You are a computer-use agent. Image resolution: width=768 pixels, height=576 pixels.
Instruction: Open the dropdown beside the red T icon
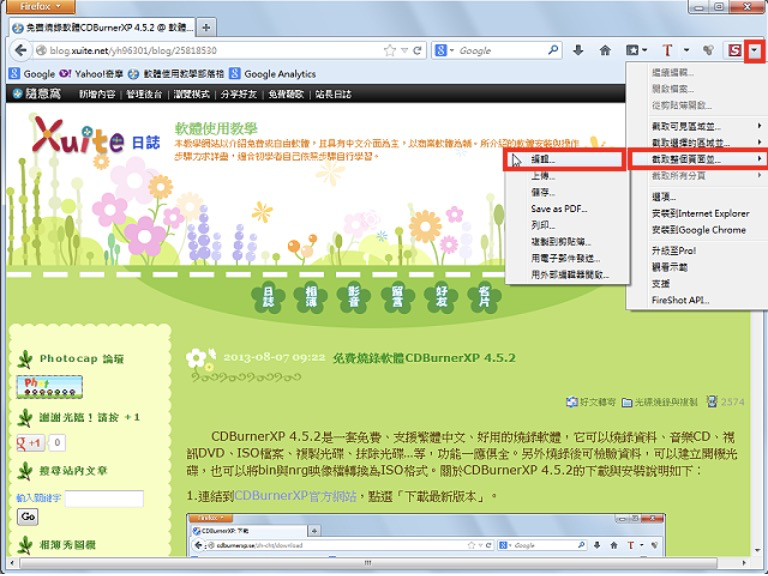pyautogui.click(x=686, y=50)
